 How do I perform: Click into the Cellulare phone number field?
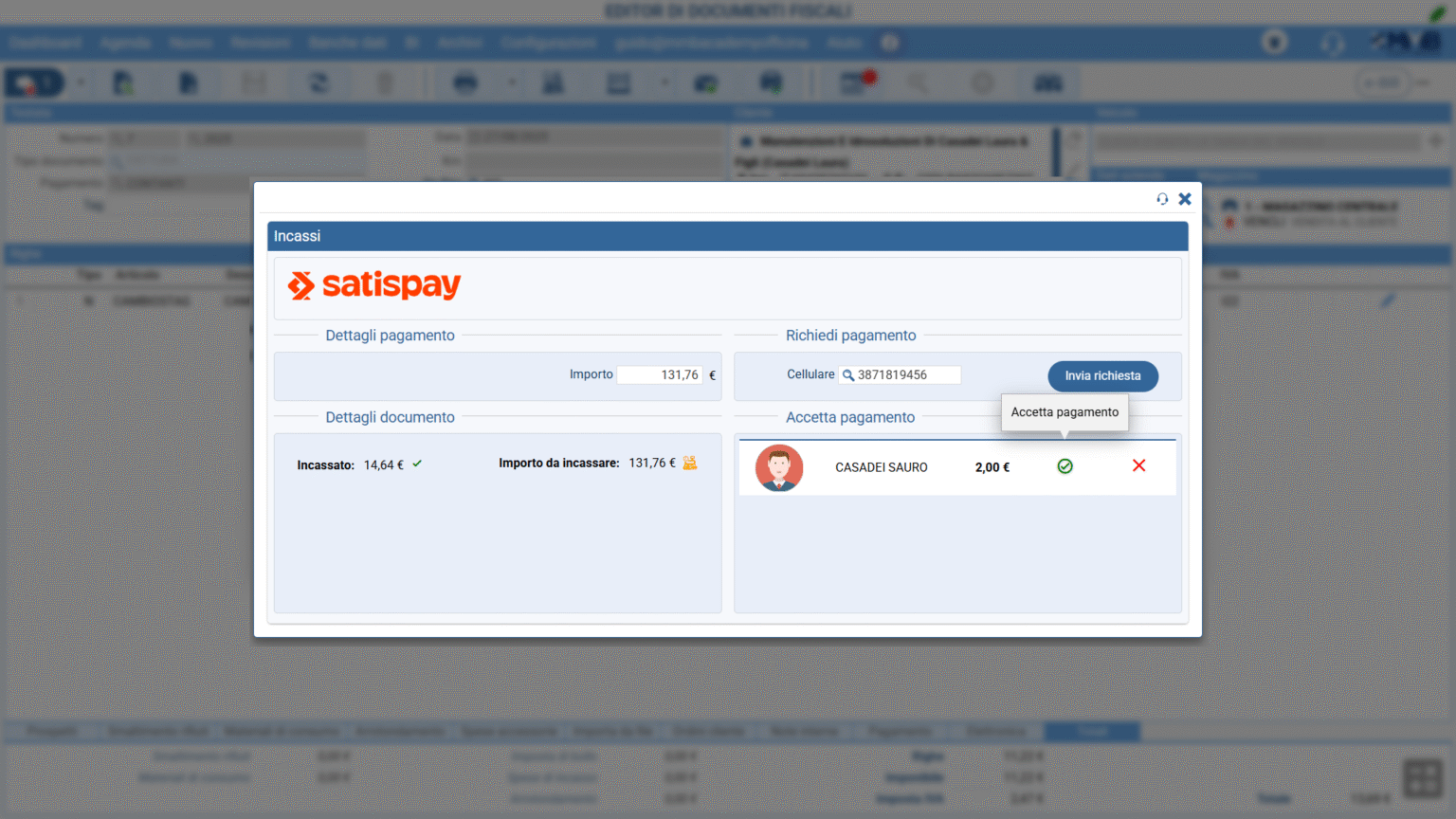905,375
